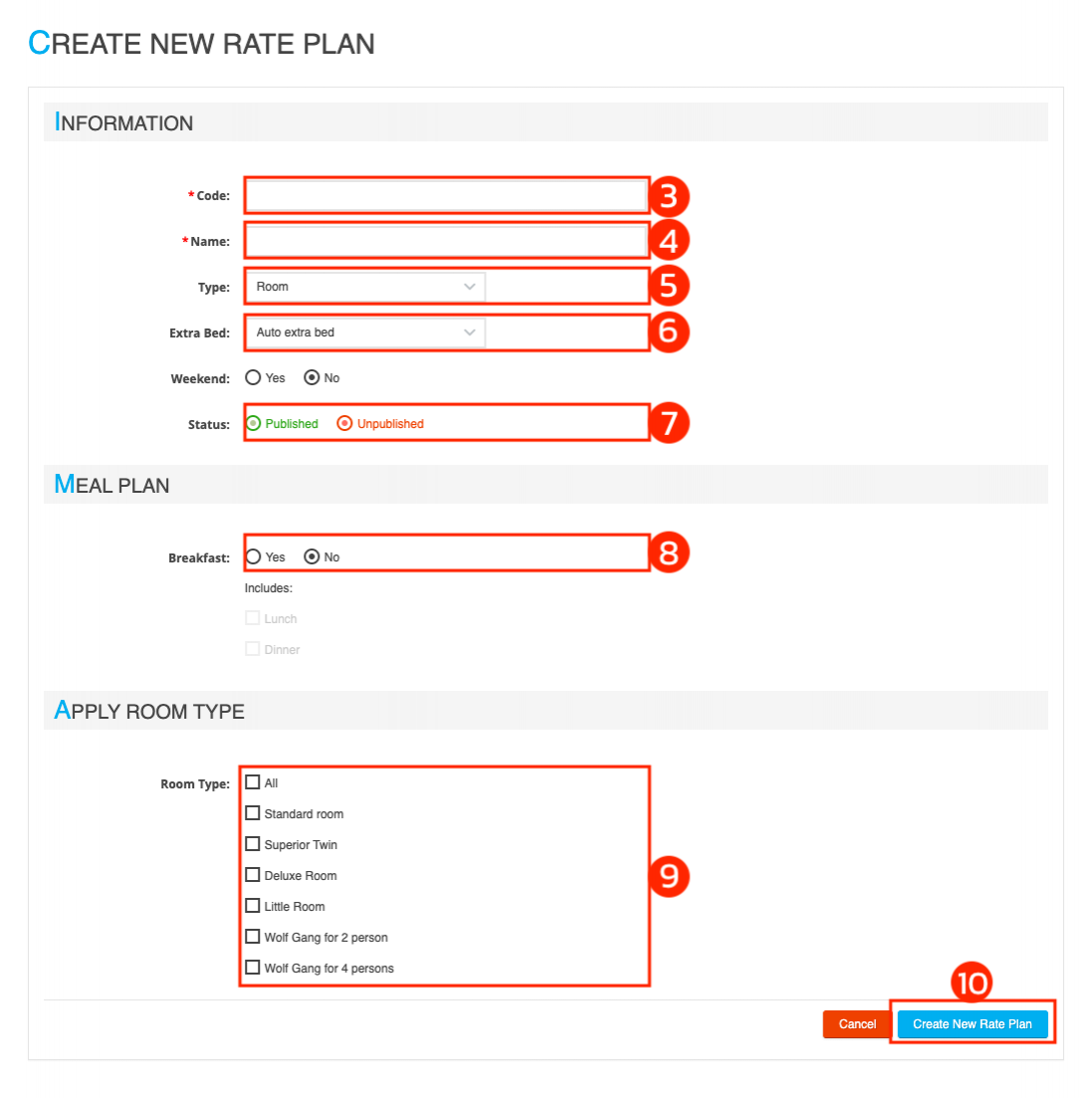
Task: Click the Name input field
Action: [446, 242]
